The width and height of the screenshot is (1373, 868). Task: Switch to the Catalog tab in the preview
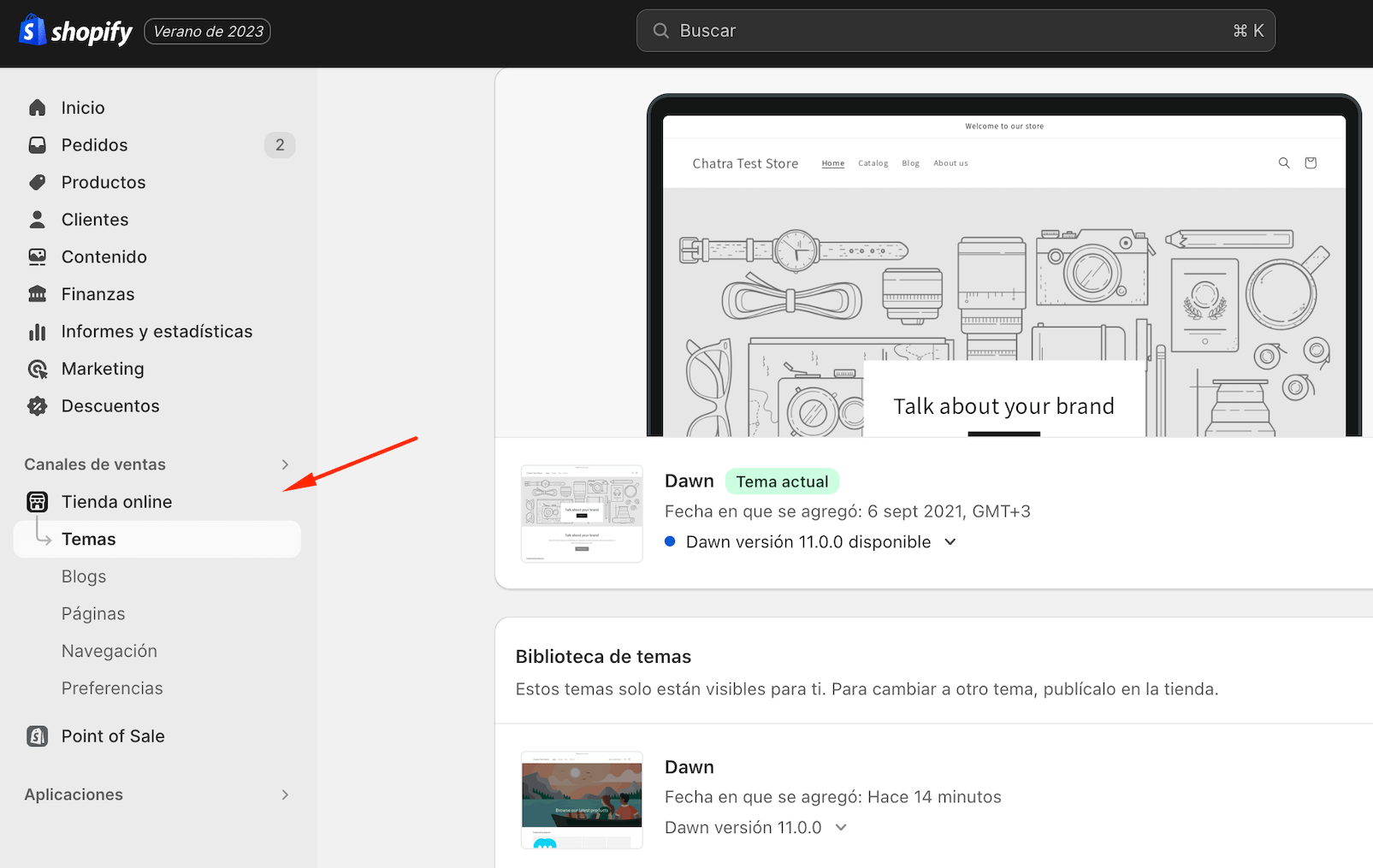[873, 162]
